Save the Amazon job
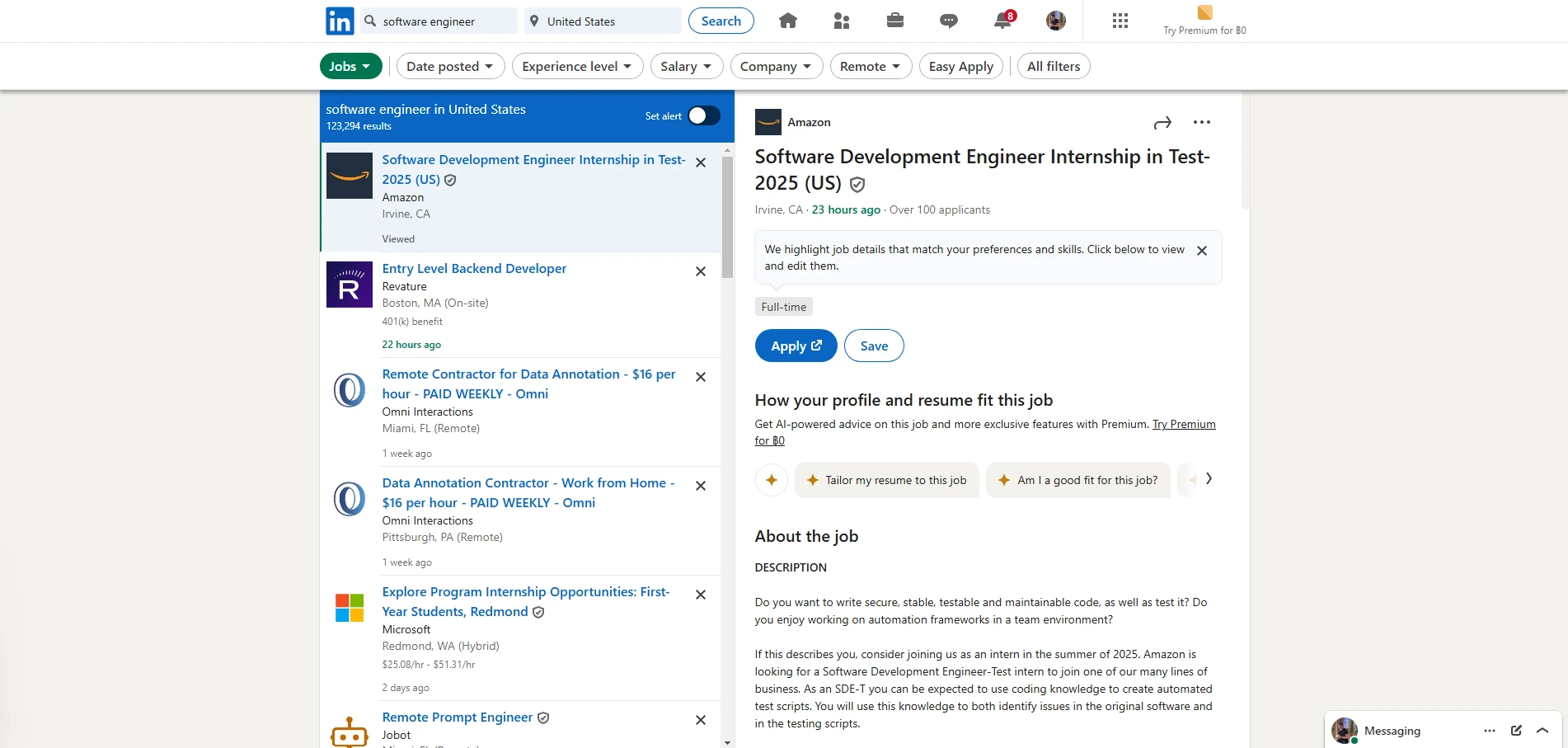The height and width of the screenshot is (748, 1568). click(874, 346)
